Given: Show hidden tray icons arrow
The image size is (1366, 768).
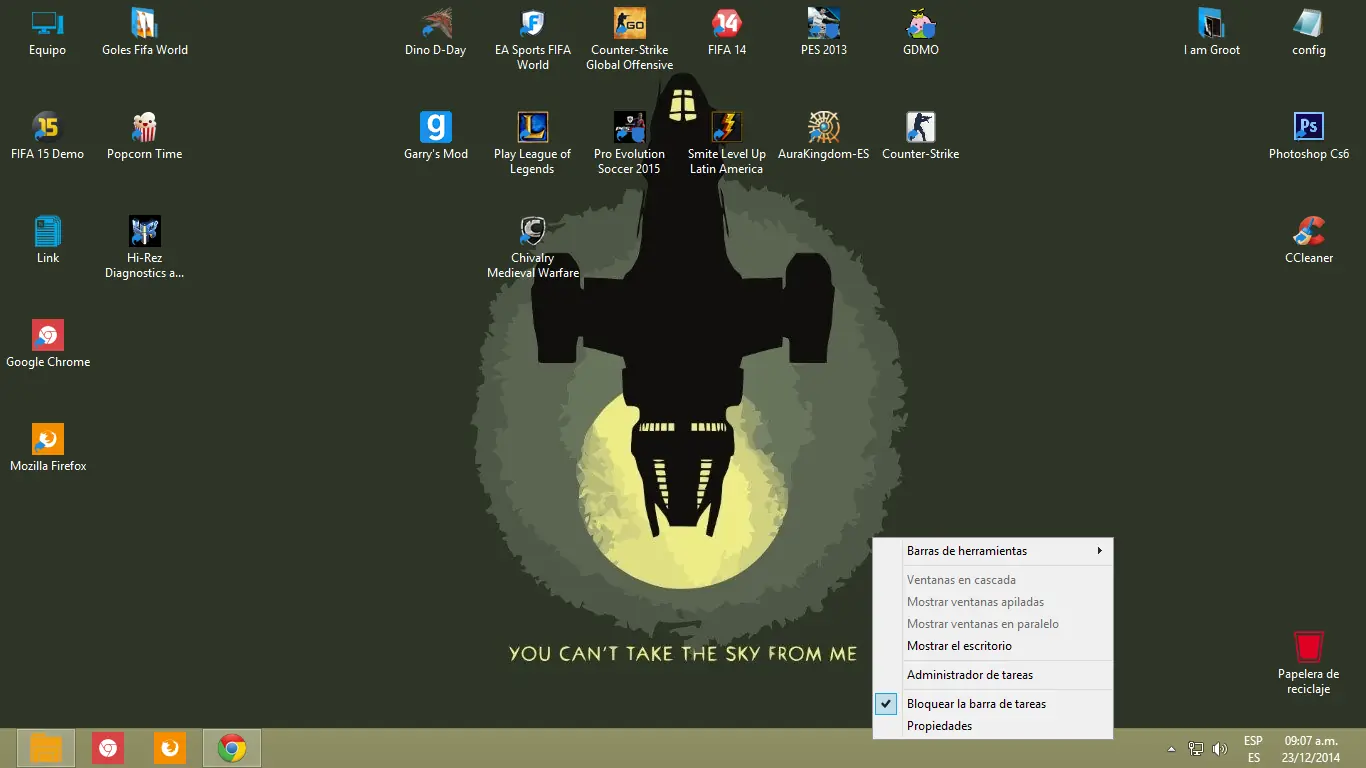Looking at the screenshot, I should 1171,749.
